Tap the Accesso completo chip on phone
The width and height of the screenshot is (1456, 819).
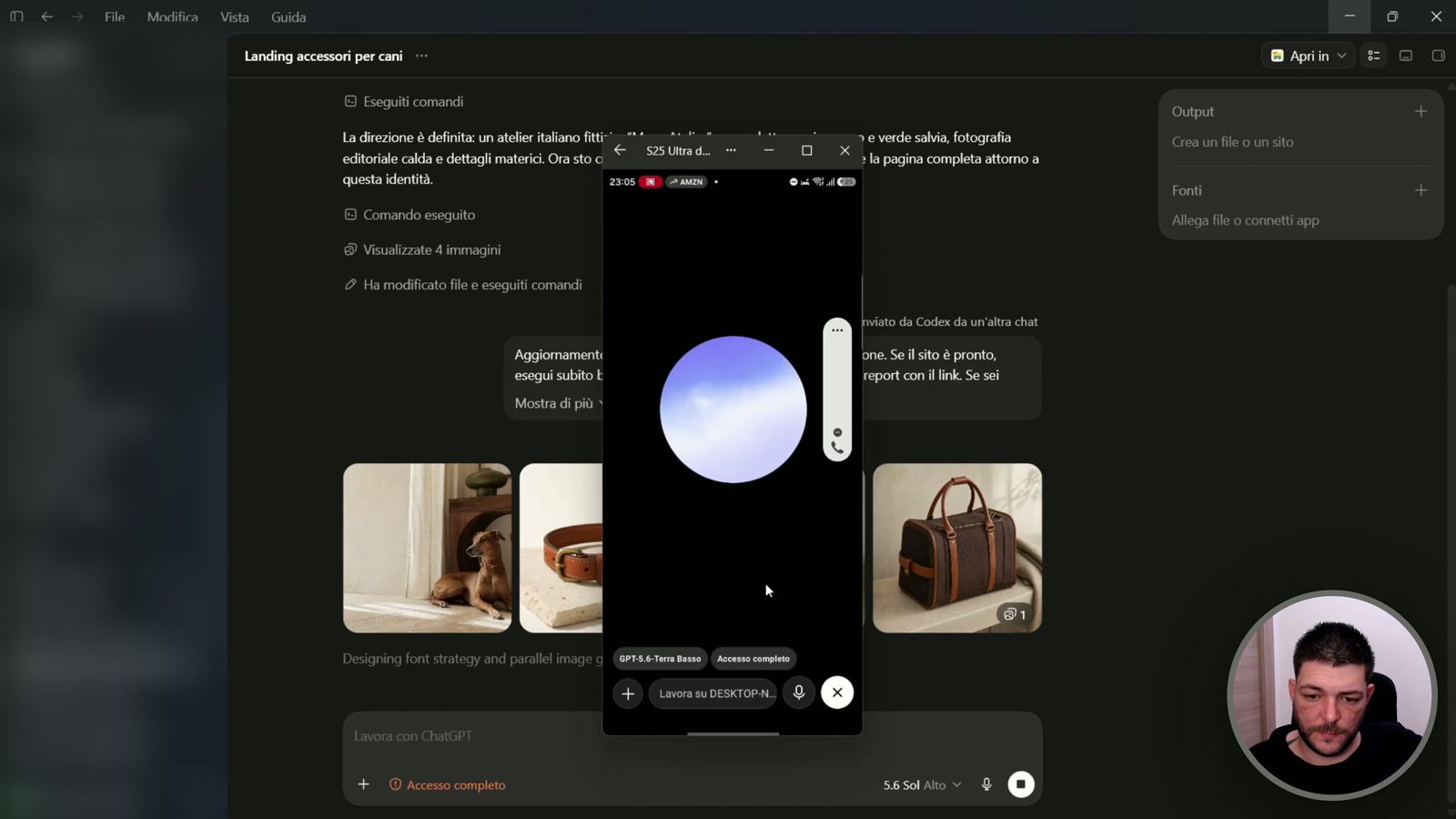[753, 659]
